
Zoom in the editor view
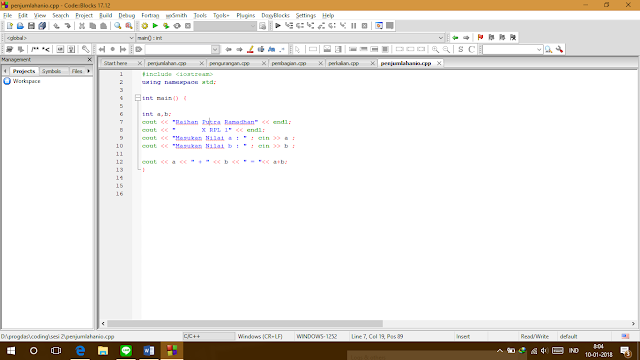436,49
